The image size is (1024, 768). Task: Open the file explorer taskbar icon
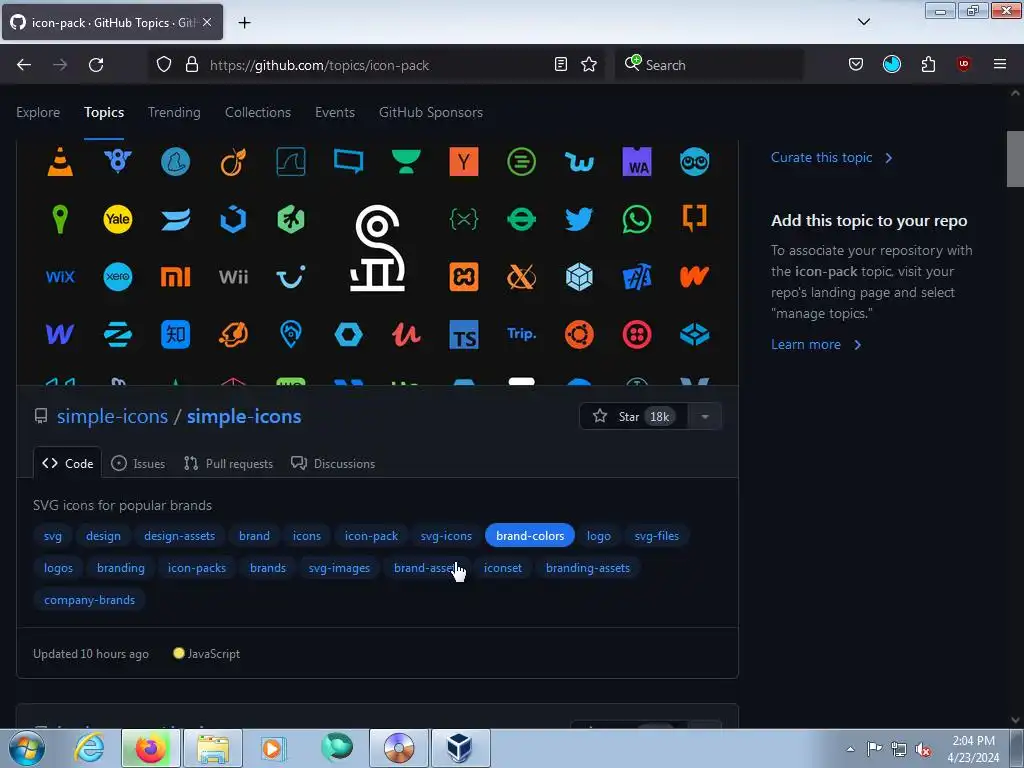coord(213,748)
